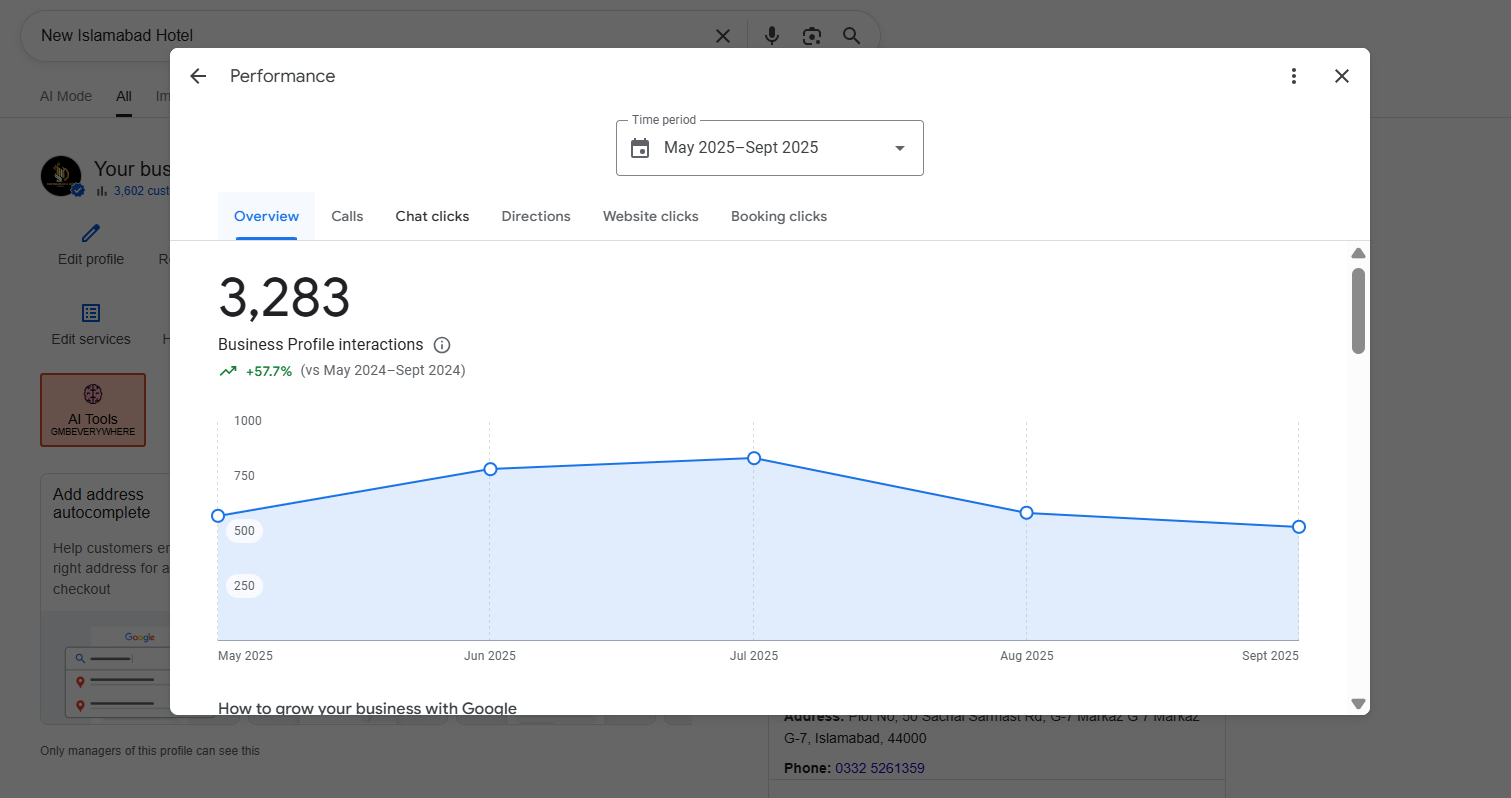Click the calendar icon in Time period

point(640,148)
